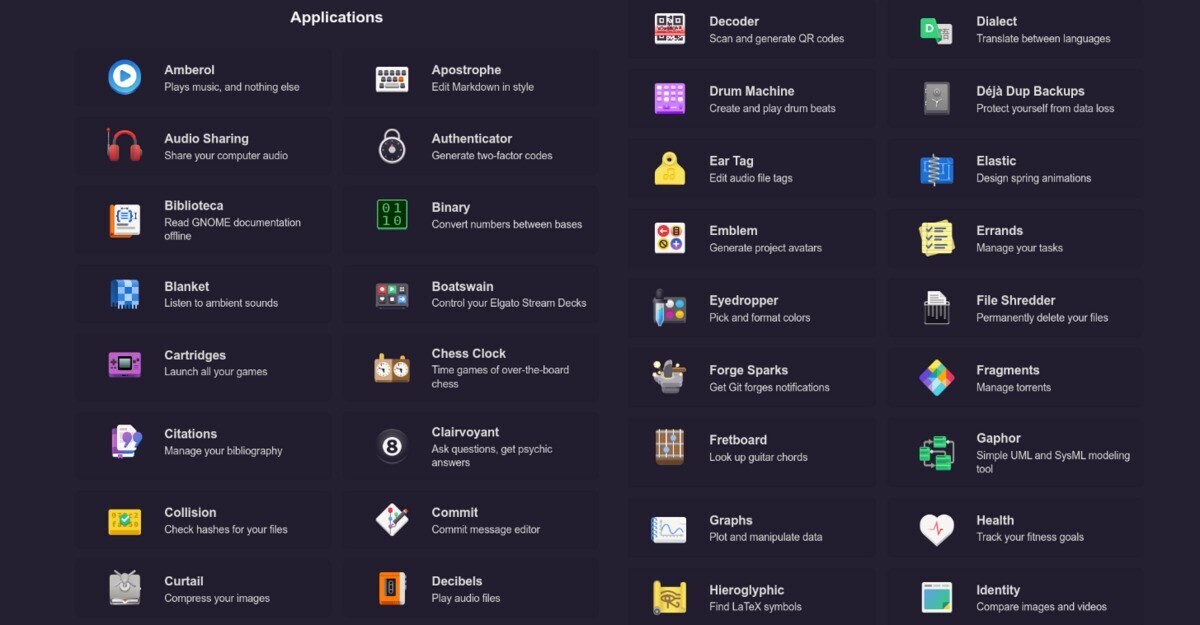This screenshot has width=1200, height=625.
Task: Click 'Convert numbers between bases' text
Action: click(507, 225)
